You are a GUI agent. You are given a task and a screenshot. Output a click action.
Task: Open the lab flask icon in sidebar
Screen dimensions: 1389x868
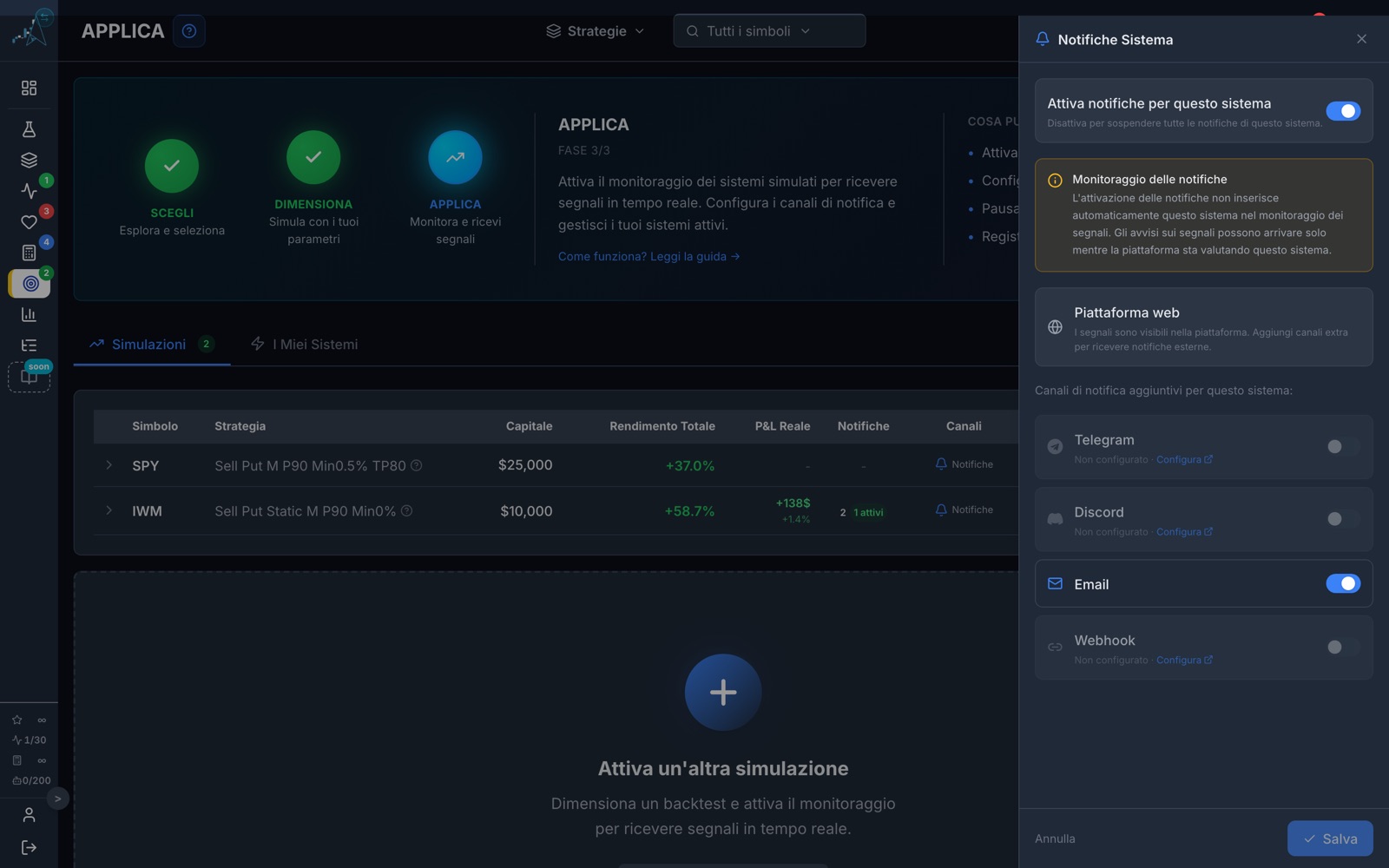[x=29, y=129]
